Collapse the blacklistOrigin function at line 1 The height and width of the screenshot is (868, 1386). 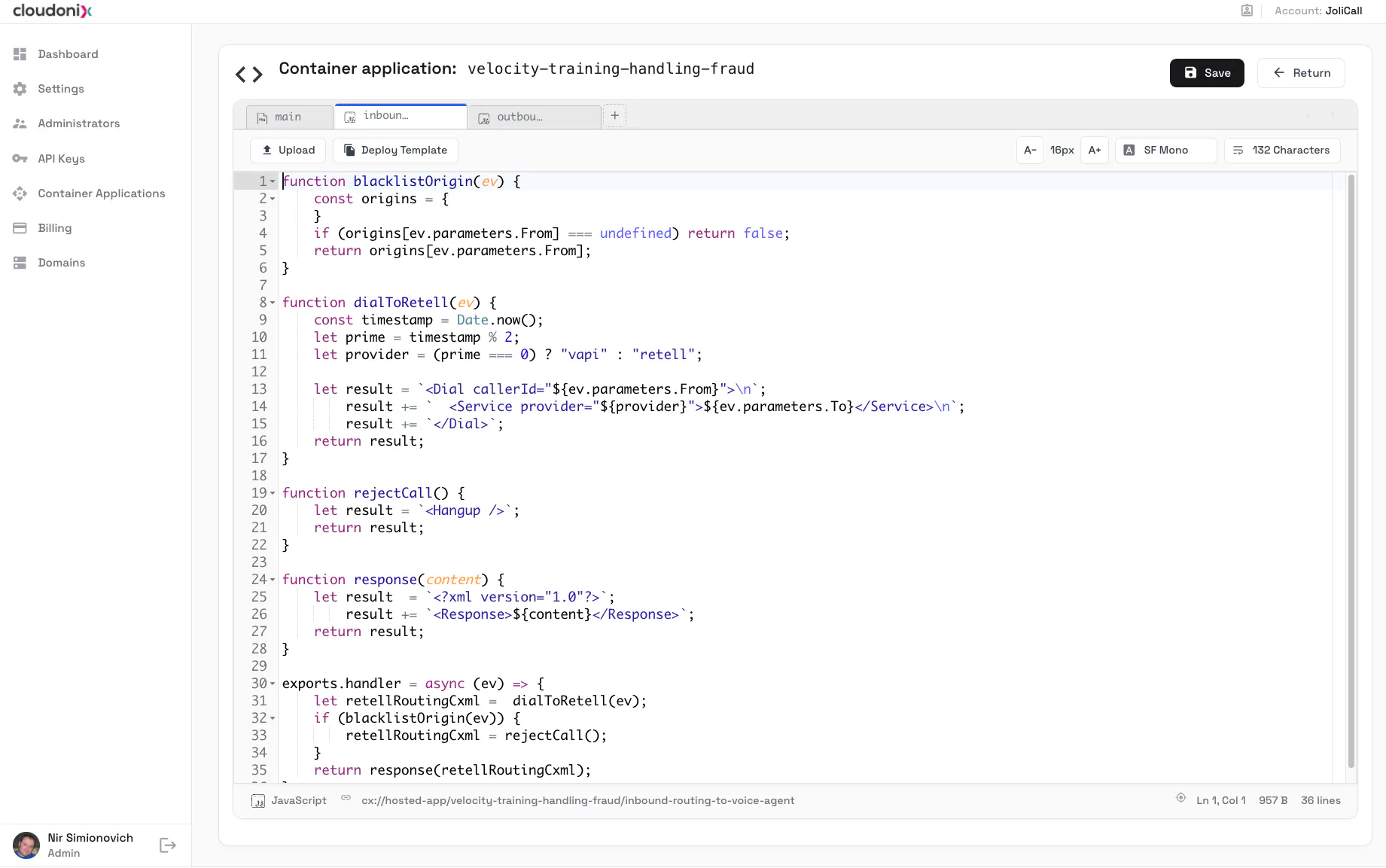(x=273, y=181)
